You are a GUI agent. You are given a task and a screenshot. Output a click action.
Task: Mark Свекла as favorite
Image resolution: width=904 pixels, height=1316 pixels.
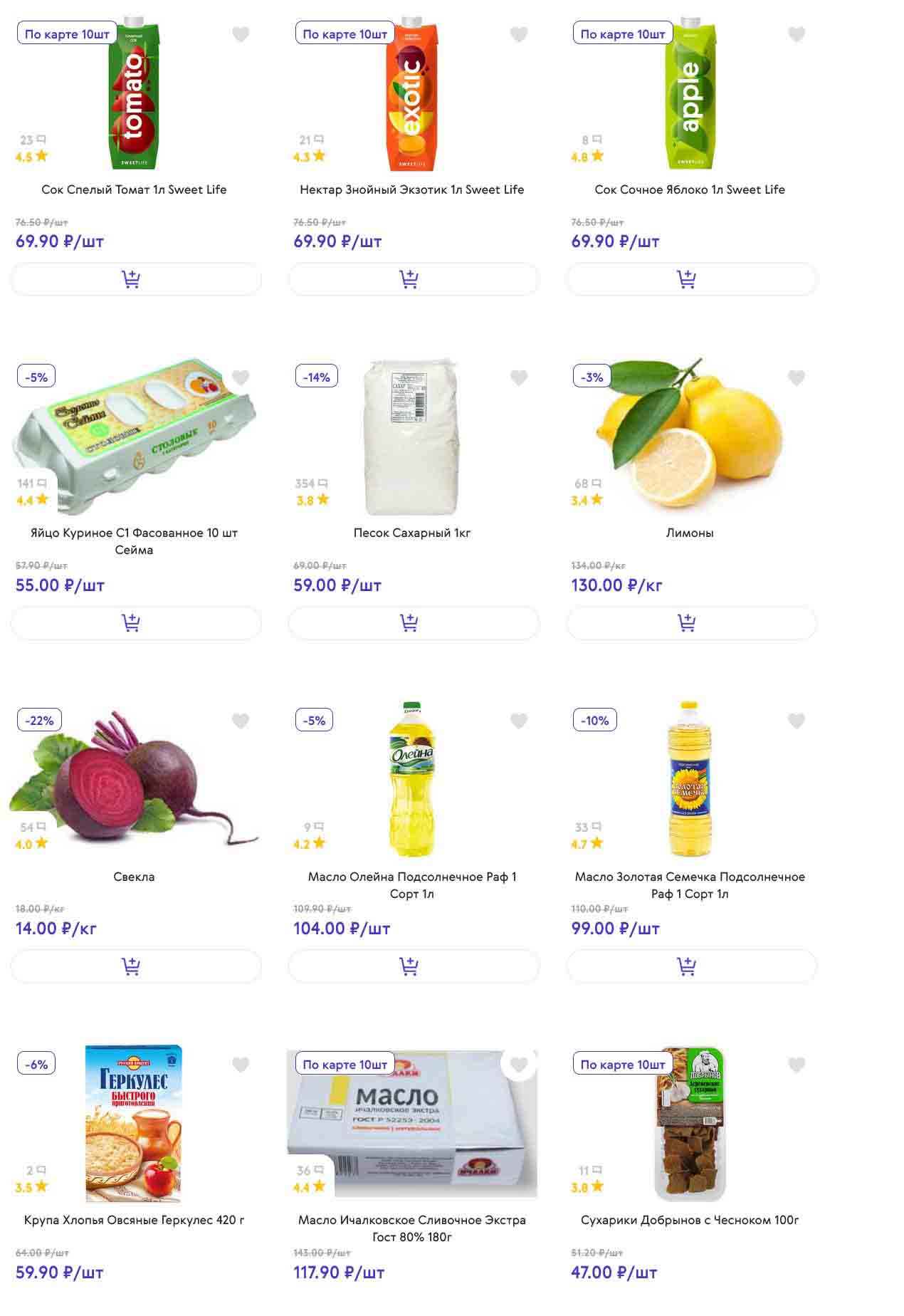[x=241, y=721]
